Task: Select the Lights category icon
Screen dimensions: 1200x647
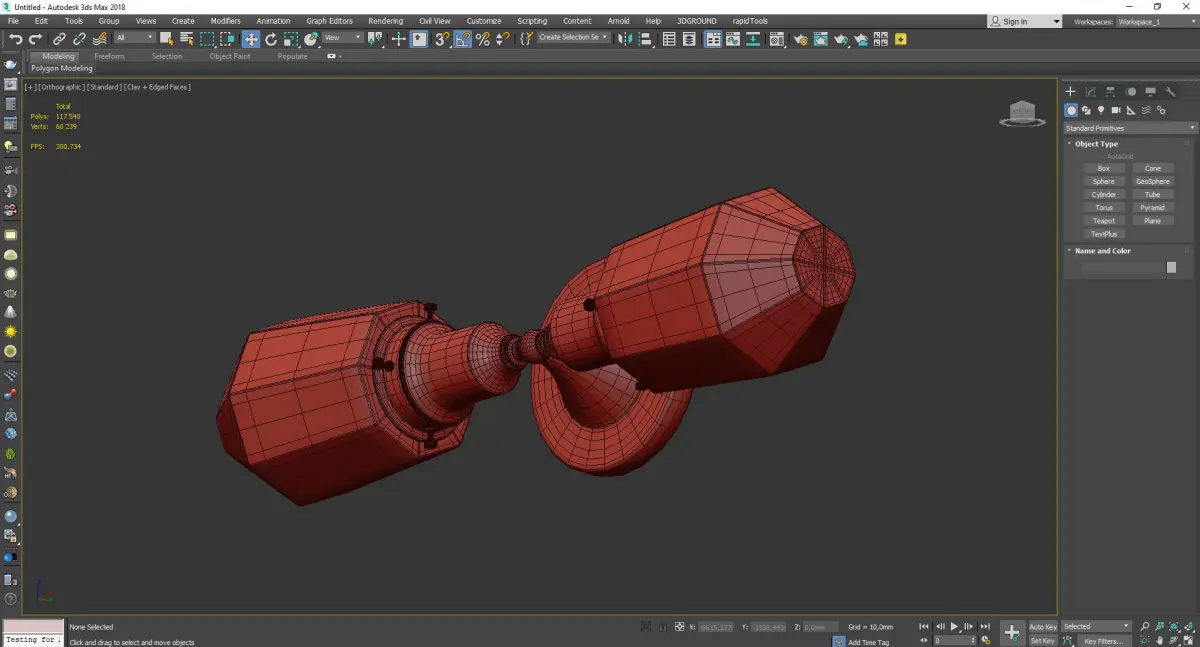Action: pyautogui.click(x=1101, y=110)
